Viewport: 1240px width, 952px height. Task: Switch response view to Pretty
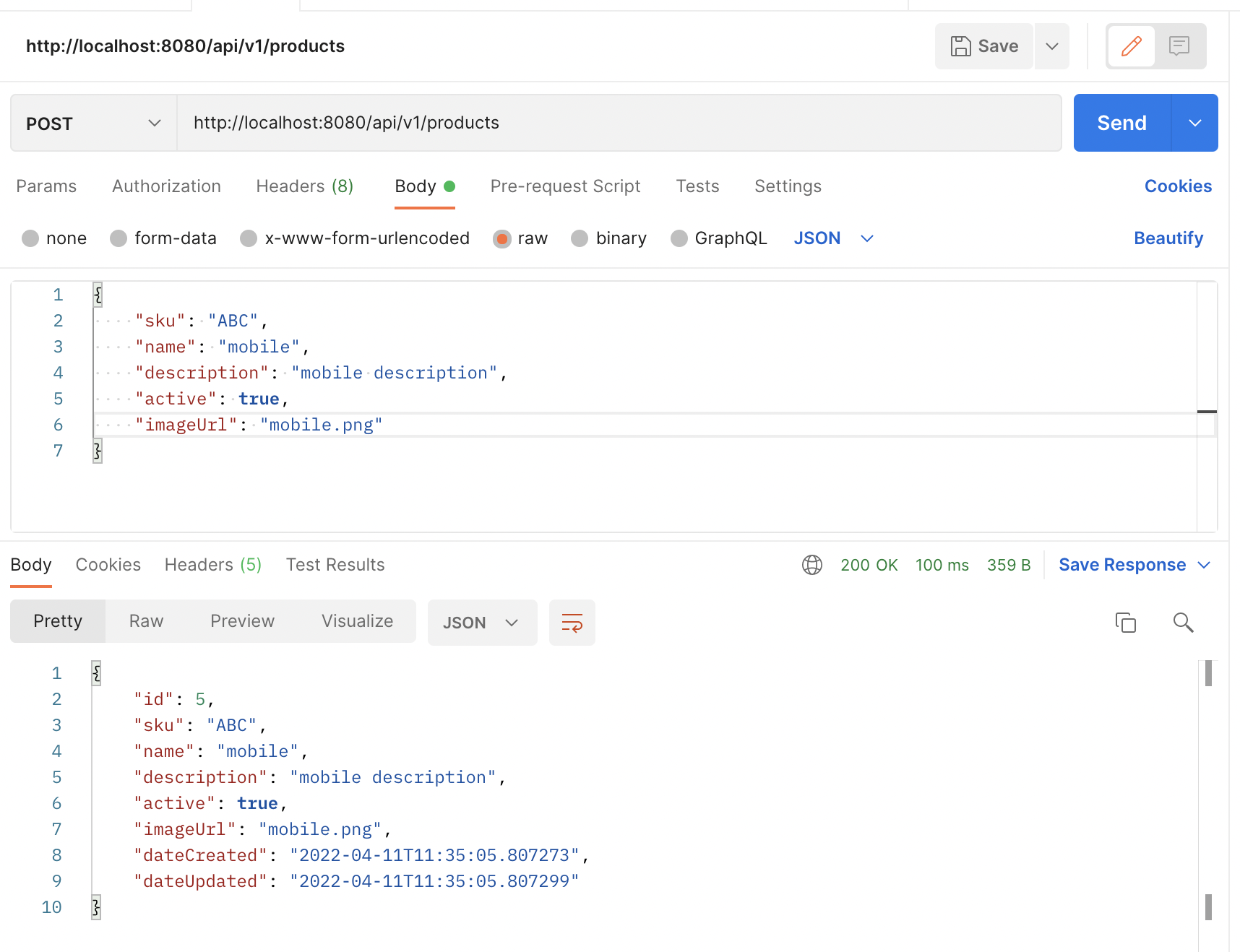click(x=58, y=621)
